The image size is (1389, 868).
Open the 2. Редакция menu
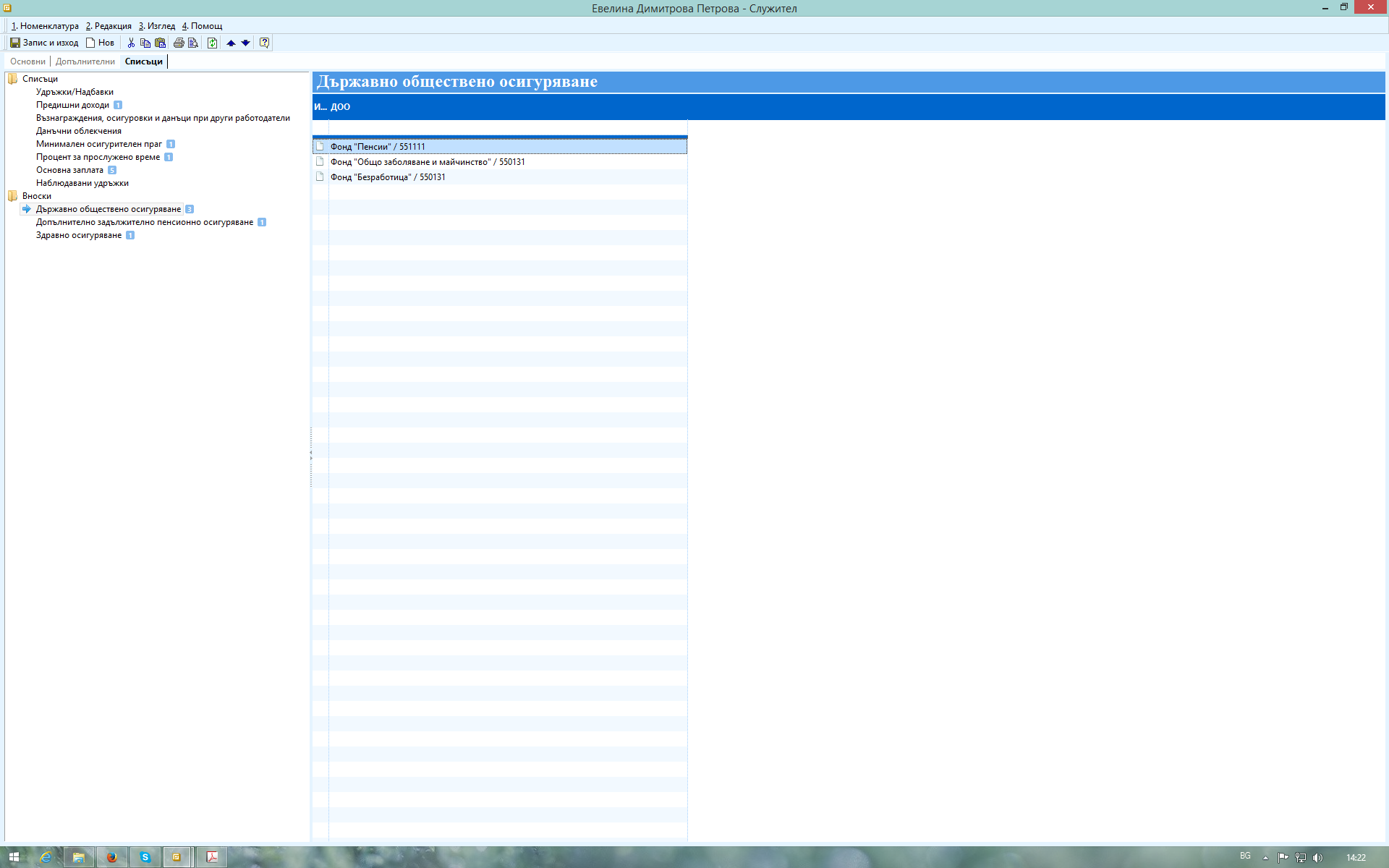coord(109,26)
